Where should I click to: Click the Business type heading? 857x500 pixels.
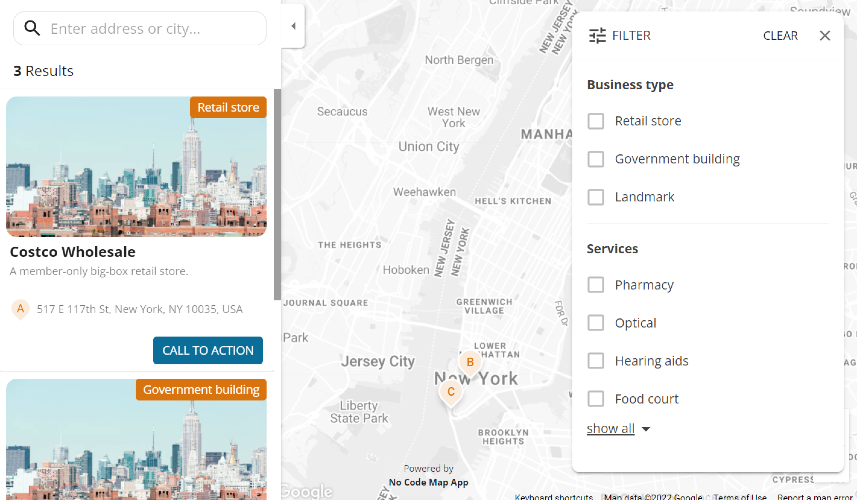click(630, 85)
